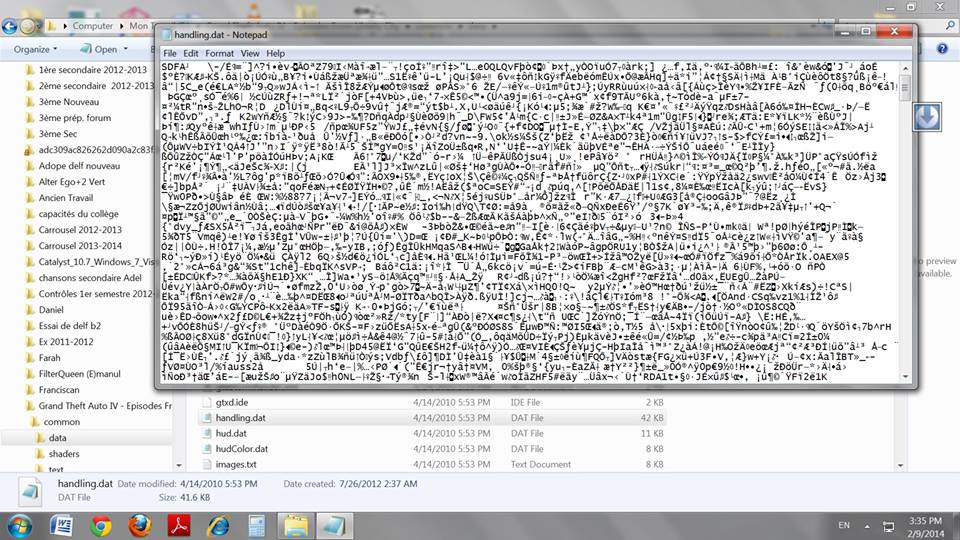
Task: Open Firefox from the taskbar
Action: pos(140,526)
